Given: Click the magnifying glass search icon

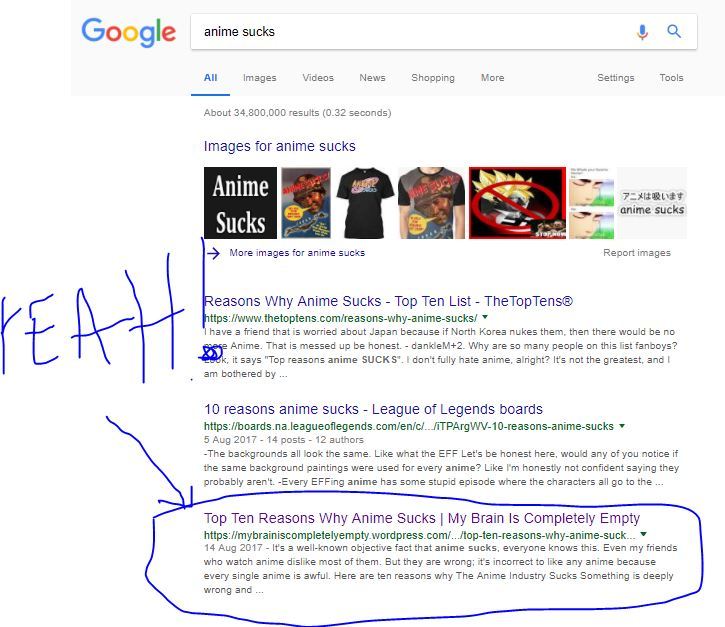Looking at the screenshot, I should pyautogui.click(x=674, y=31).
